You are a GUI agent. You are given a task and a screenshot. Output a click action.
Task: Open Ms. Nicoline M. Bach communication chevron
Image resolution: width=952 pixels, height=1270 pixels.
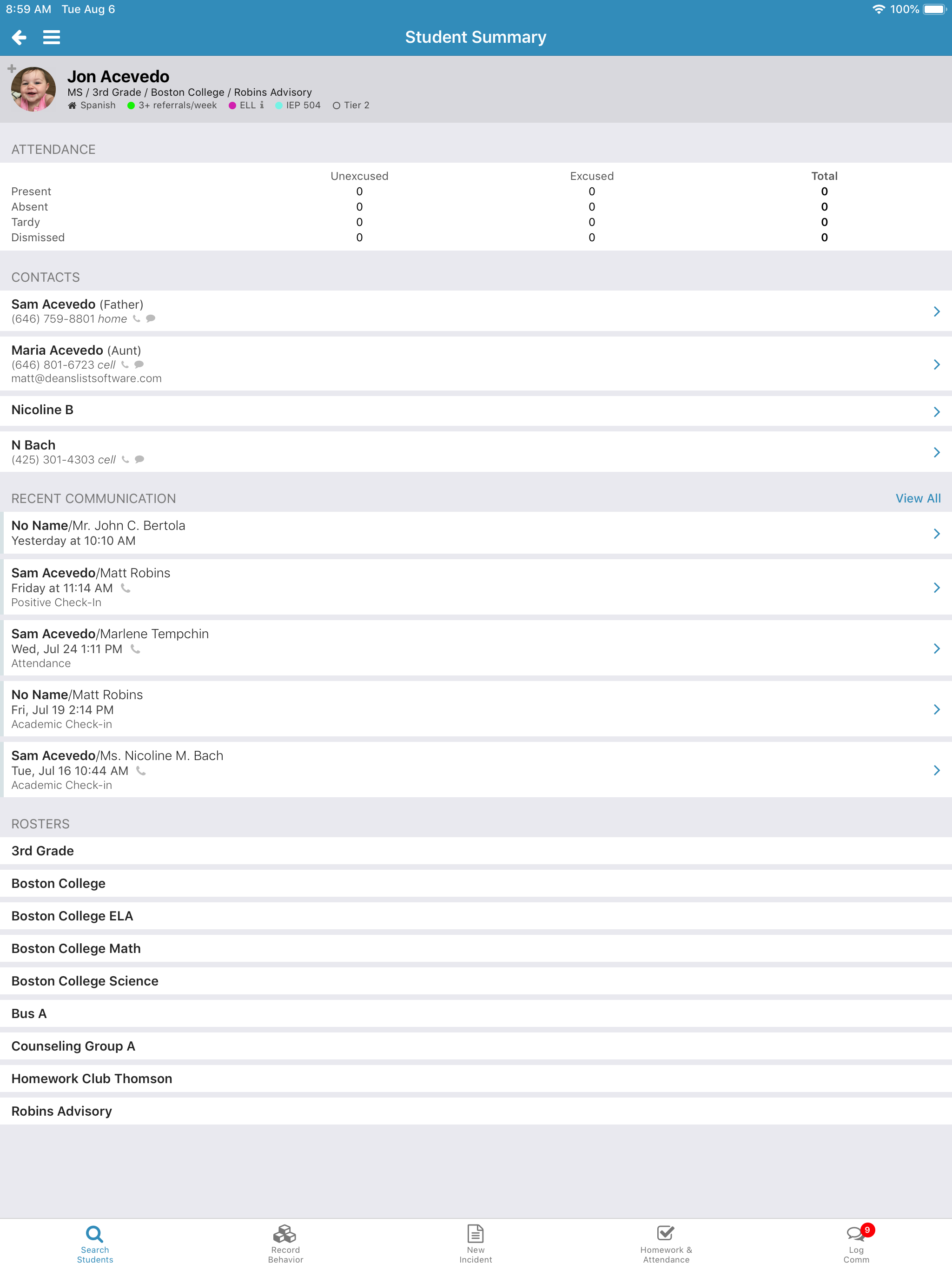point(937,770)
